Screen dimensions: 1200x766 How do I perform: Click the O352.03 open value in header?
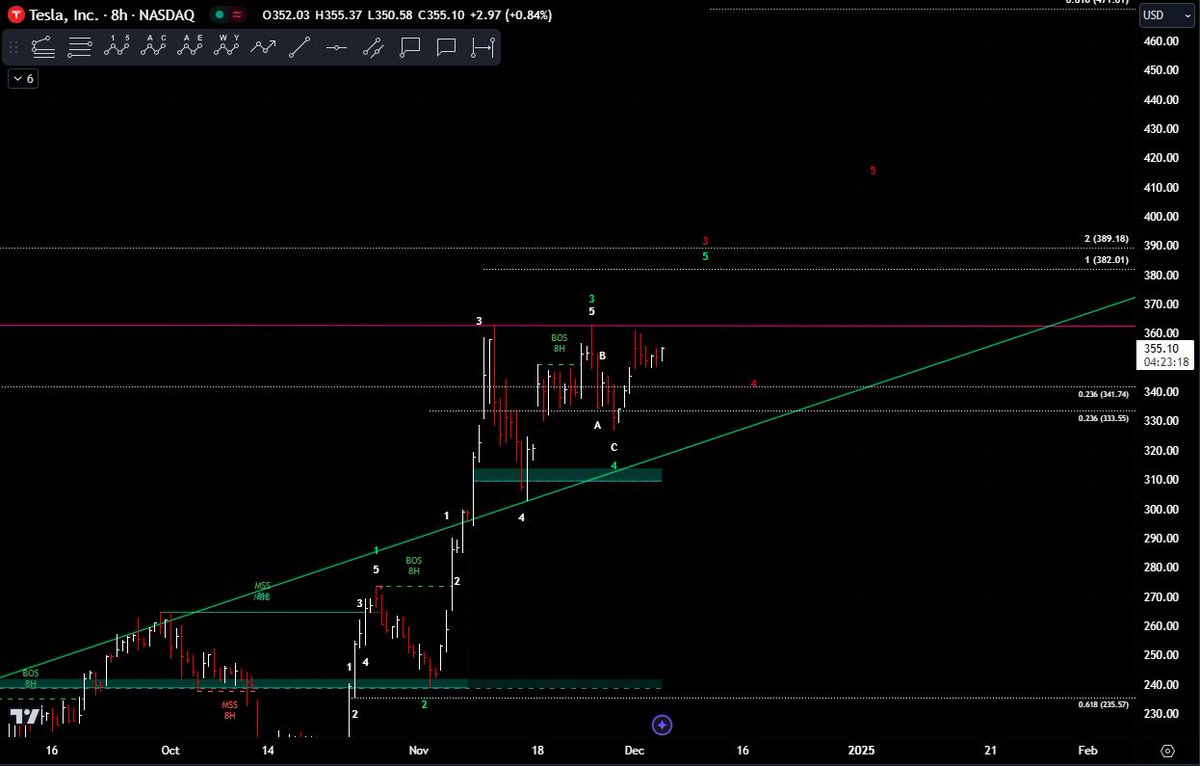point(284,15)
